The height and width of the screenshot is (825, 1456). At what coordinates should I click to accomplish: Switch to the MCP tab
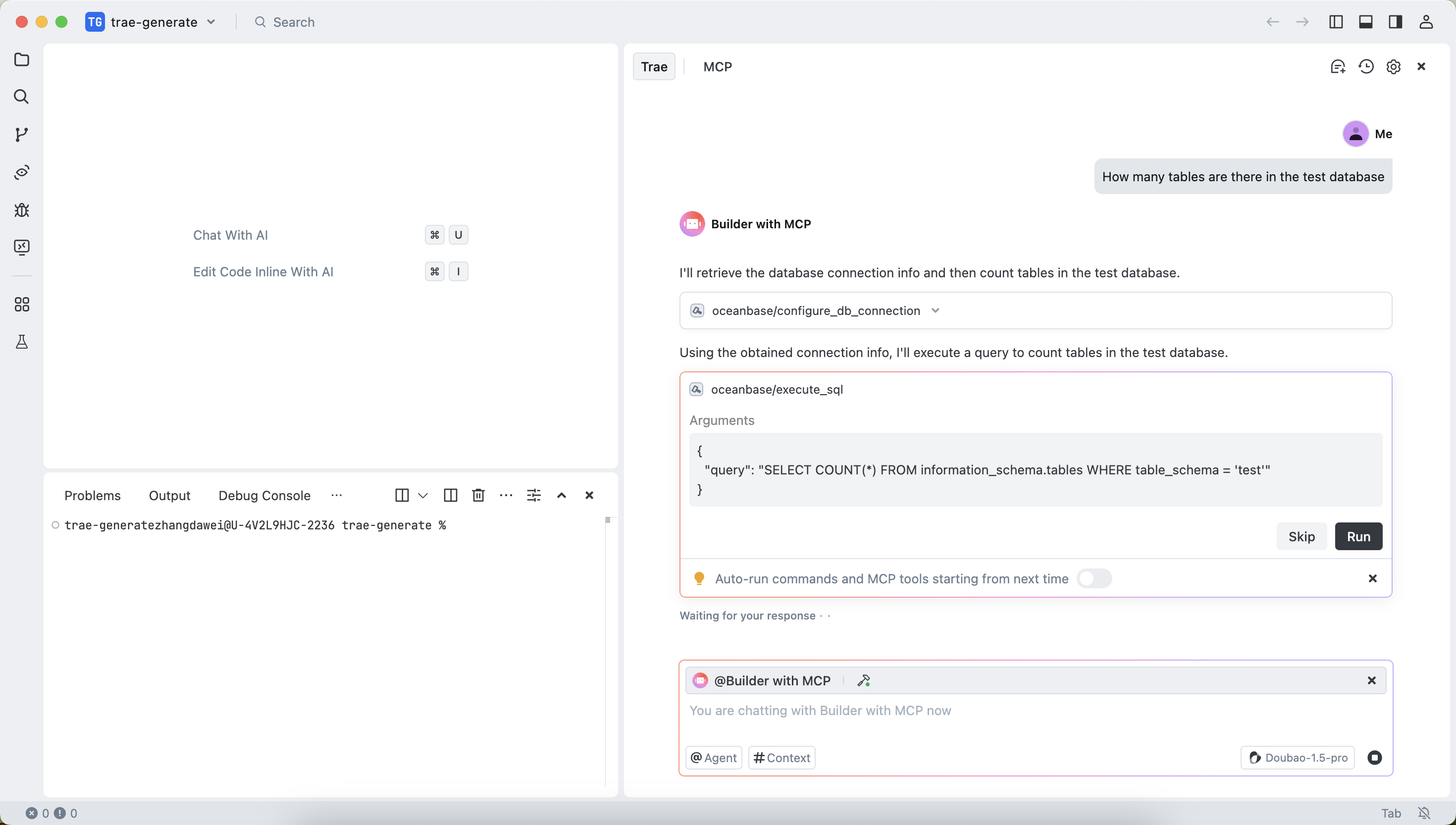(717, 67)
